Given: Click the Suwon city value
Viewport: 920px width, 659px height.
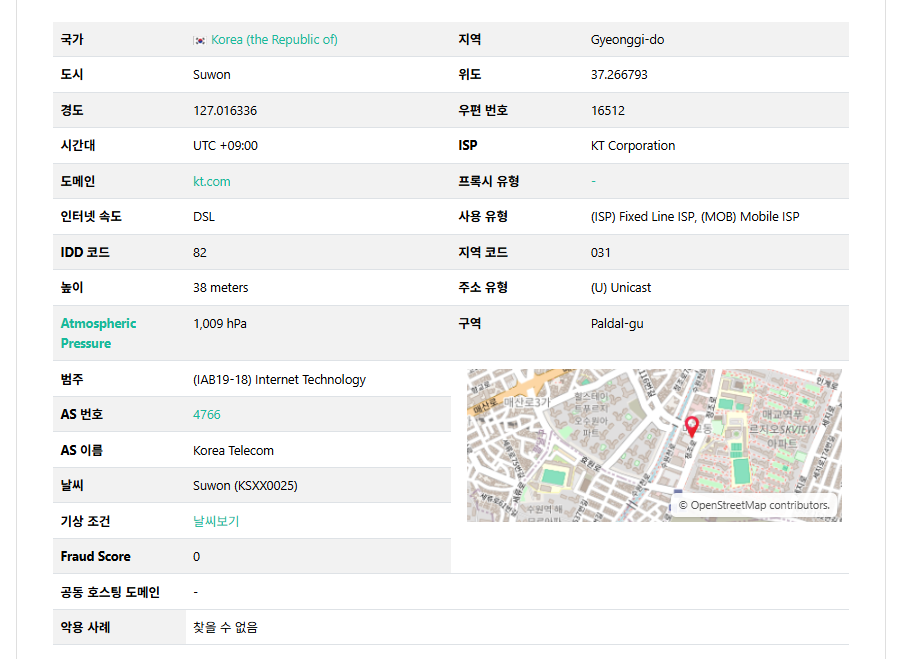Looking at the screenshot, I should [x=211, y=75].
